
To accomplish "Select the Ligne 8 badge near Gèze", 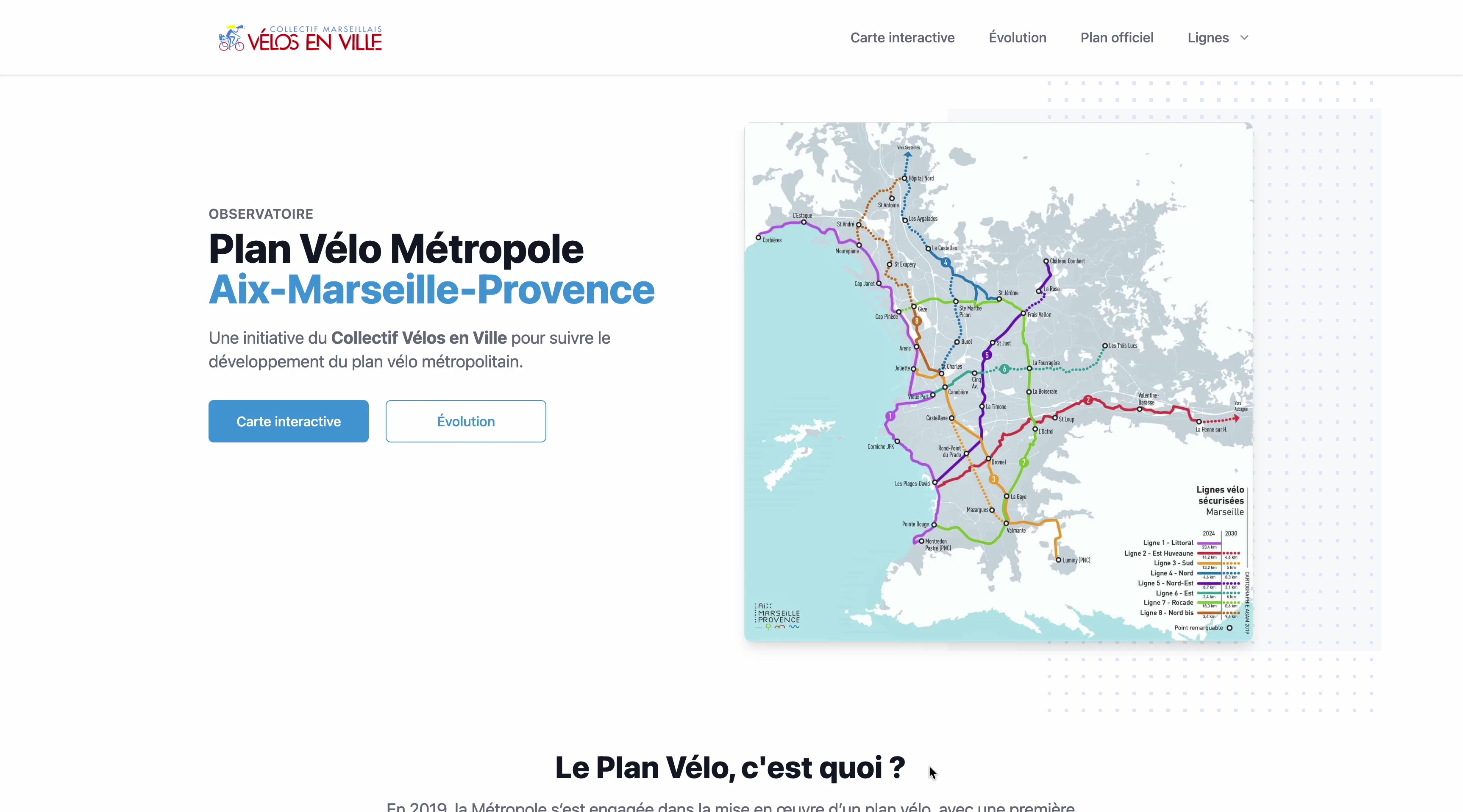I will coord(917,320).
